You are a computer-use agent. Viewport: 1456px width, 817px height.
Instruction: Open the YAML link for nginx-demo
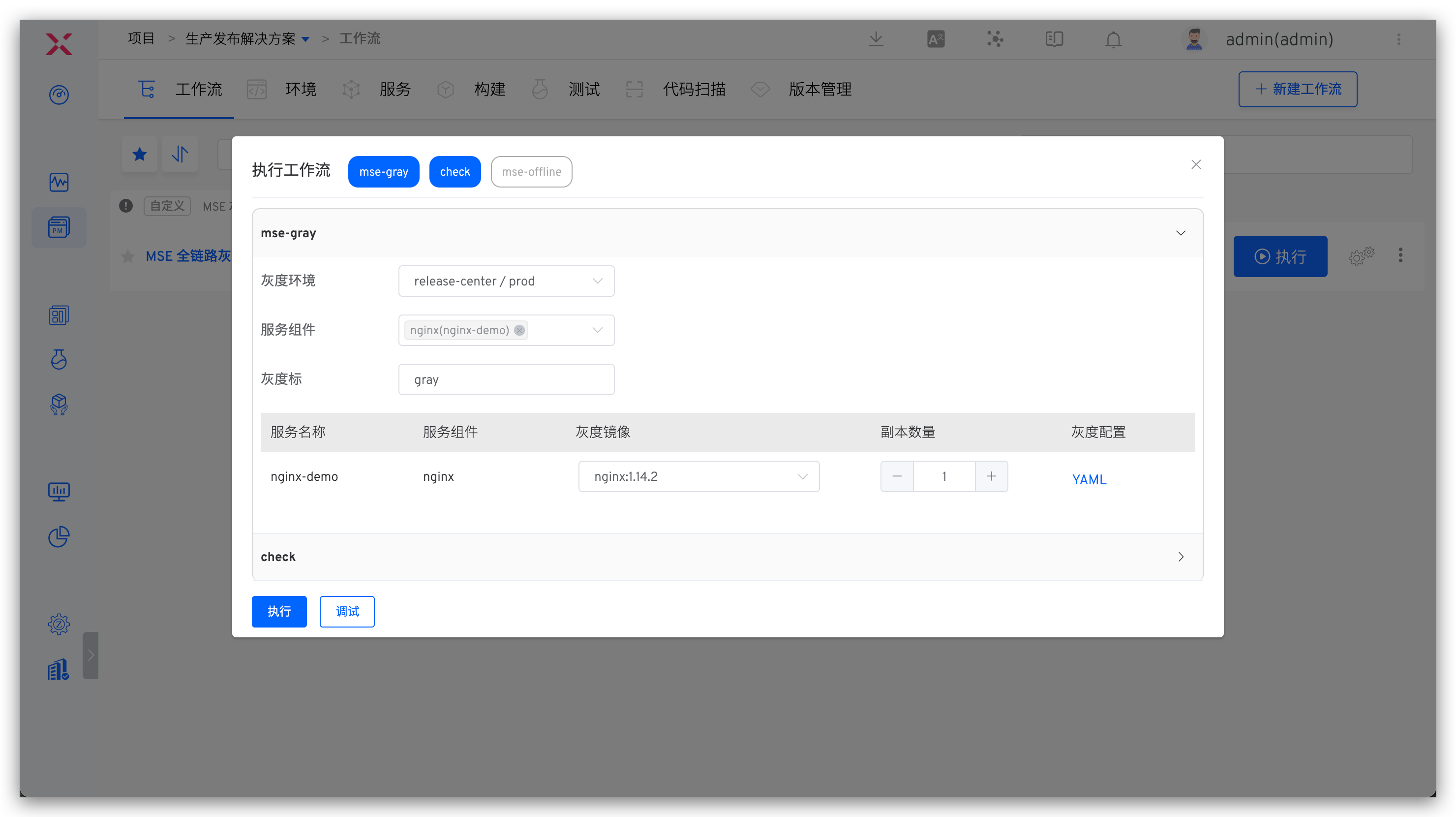[x=1090, y=479]
